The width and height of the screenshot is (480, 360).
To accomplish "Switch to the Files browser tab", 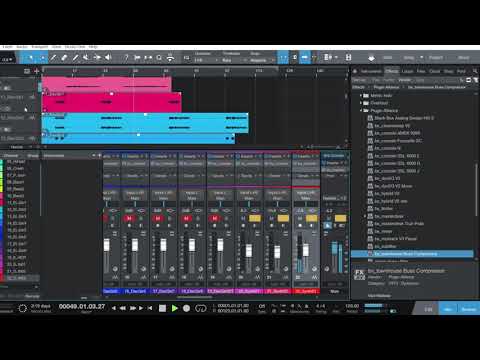I will pos(421,71).
